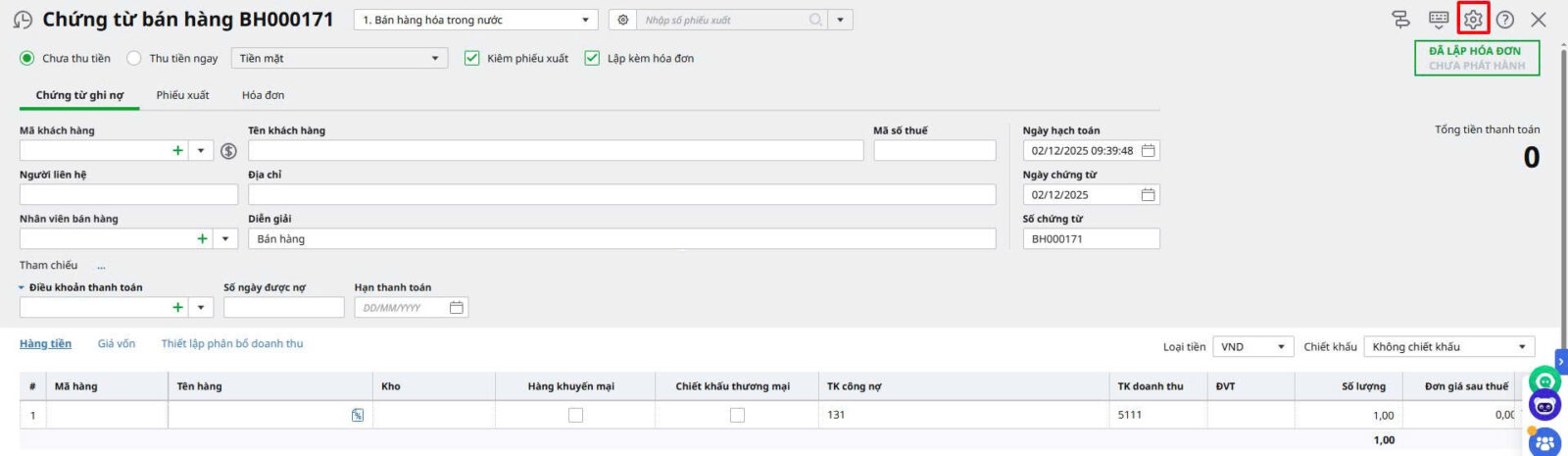Search the phiếu xuất number magnifier icon
The image size is (1568, 456).
(x=815, y=20)
